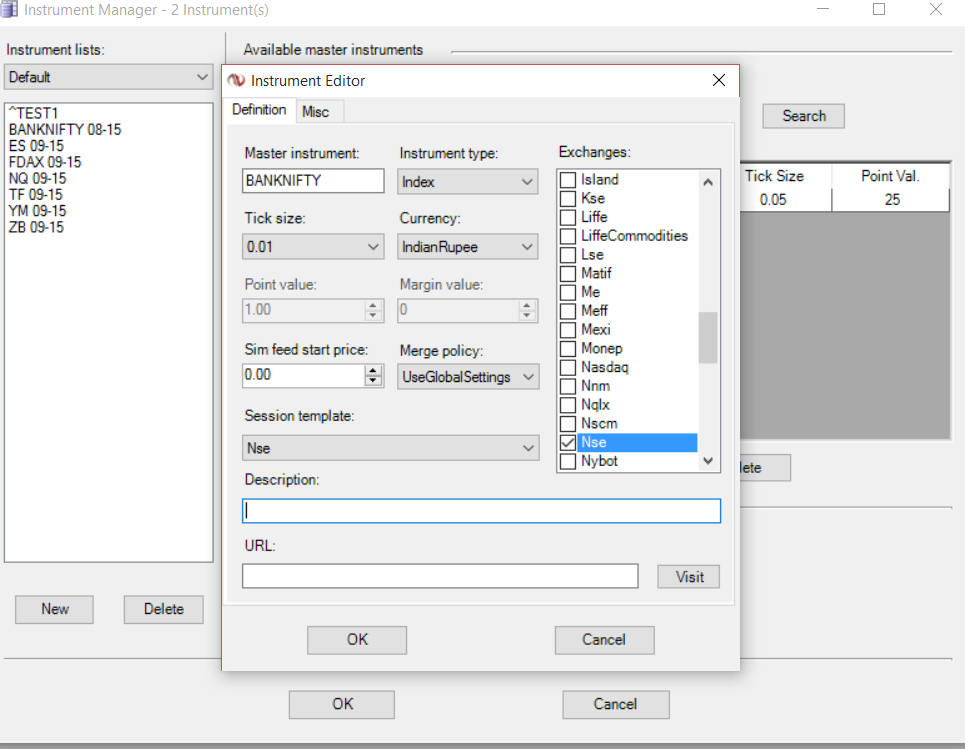Image resolution: width=965 pixels, height=749 pixels.
Task: Minimize the Instrument Manager window
Action: [x=823, y=9]
